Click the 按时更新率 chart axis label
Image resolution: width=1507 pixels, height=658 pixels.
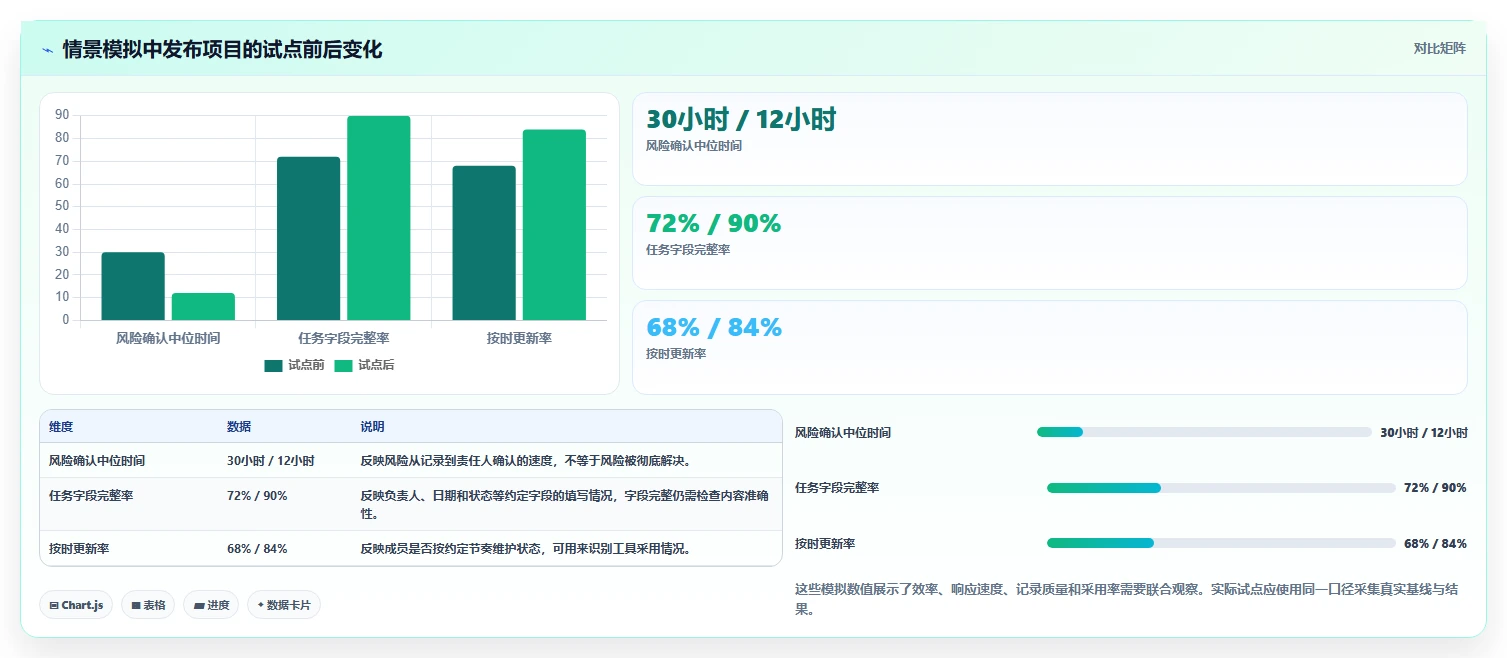point(519,338)
